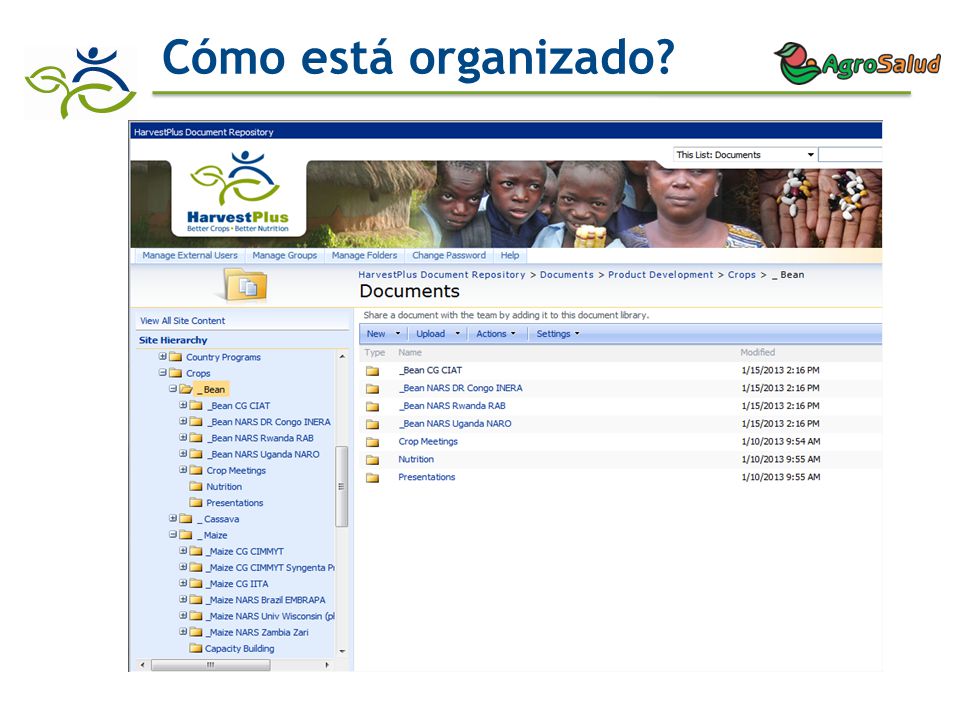This screenshot has width=960, height=720.
Task: Expand the Country Programs tree node
Action: [163, 356]
